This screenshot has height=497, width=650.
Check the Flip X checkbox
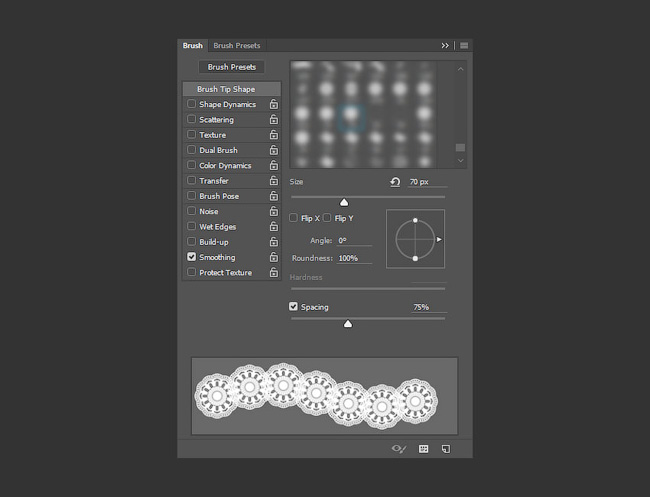coord(293,218)
